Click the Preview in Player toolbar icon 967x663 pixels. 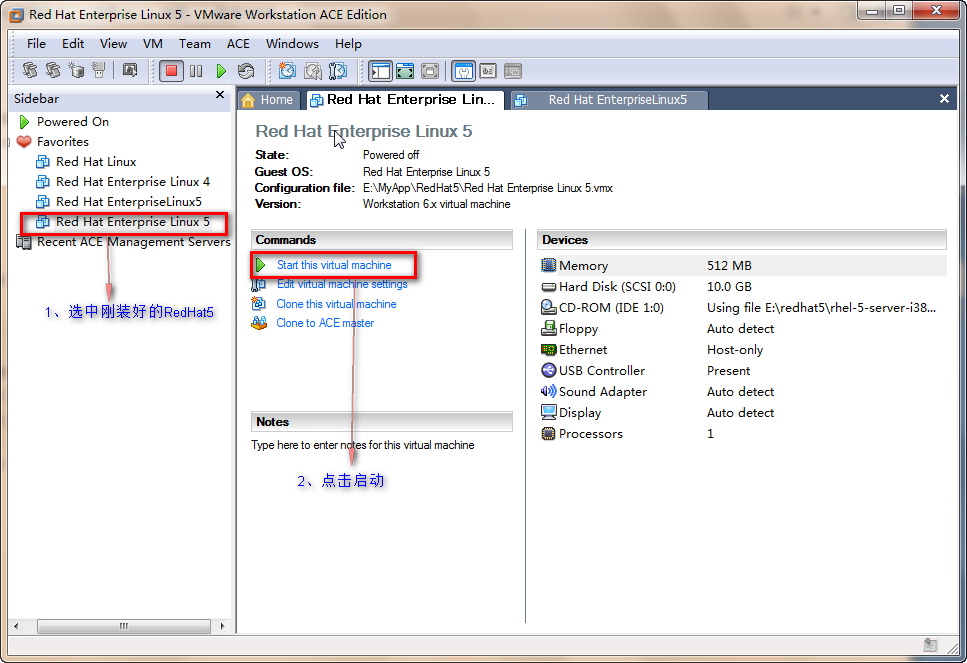130,70
